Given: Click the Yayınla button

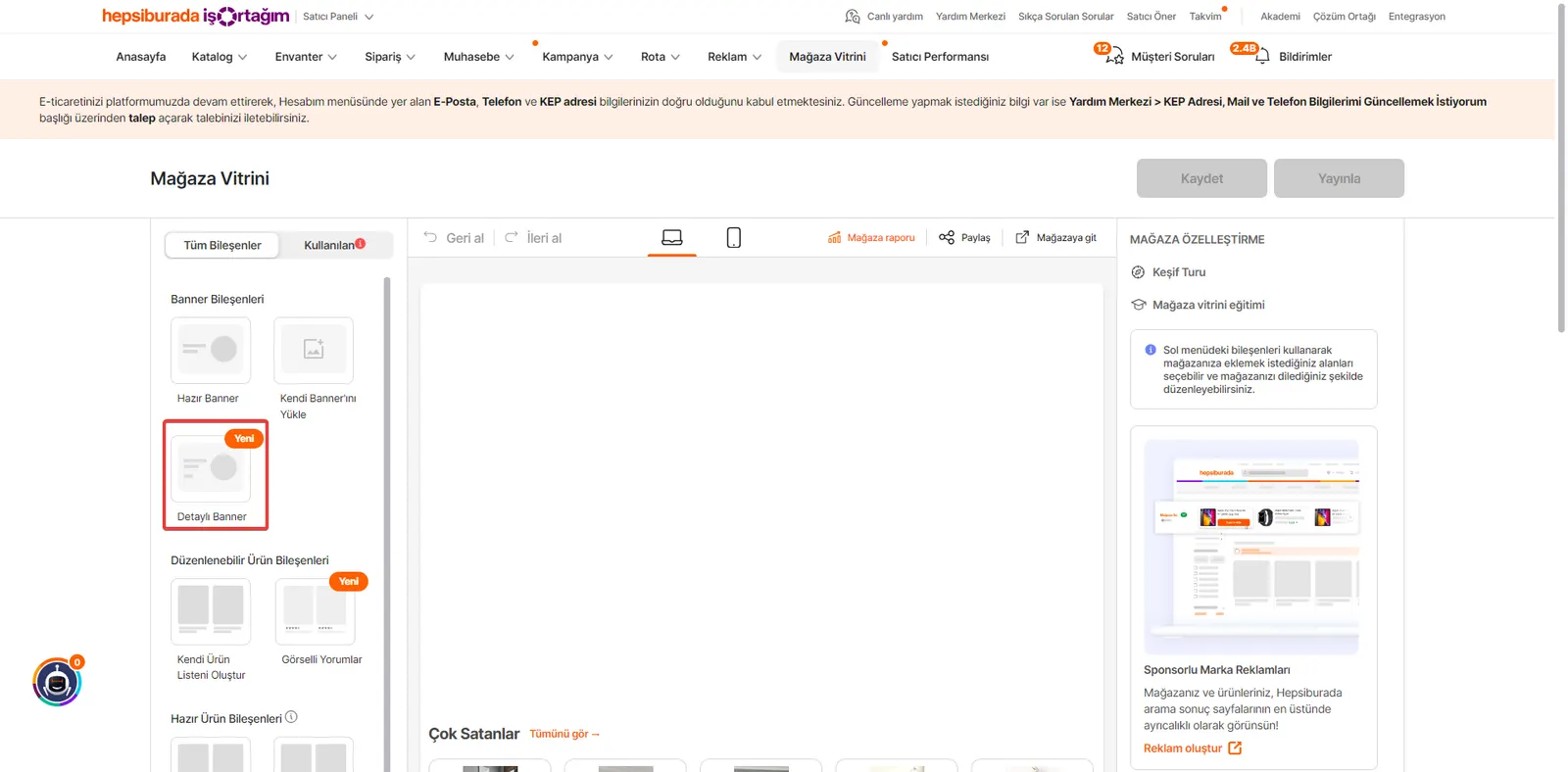Looking at the screenshot, I should (1339, 178).
